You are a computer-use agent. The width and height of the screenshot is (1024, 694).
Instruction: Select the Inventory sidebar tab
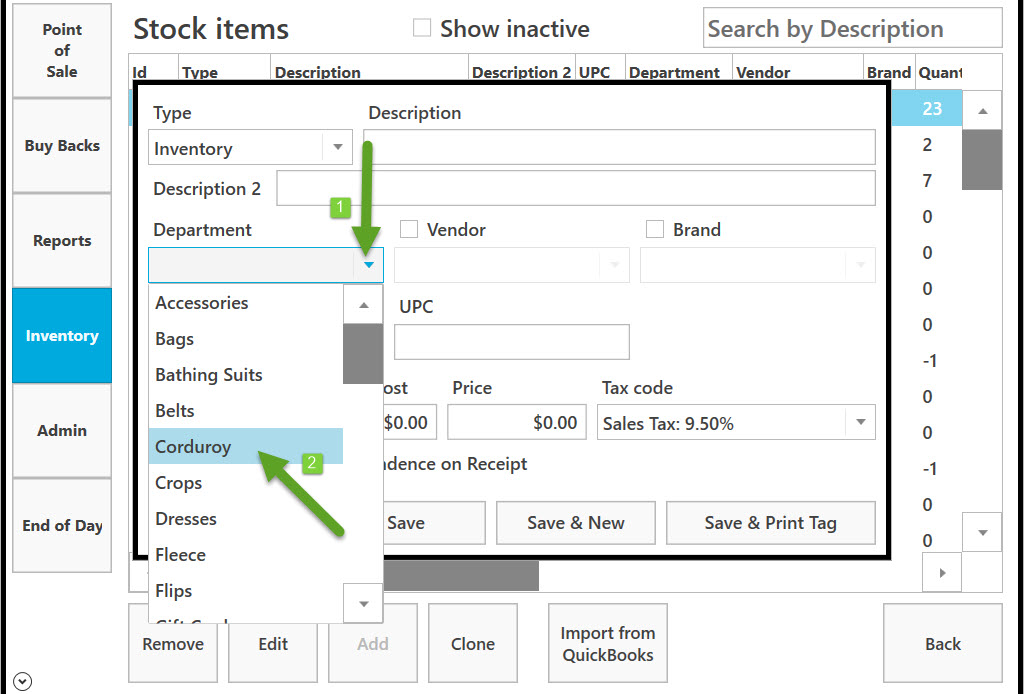62,336
